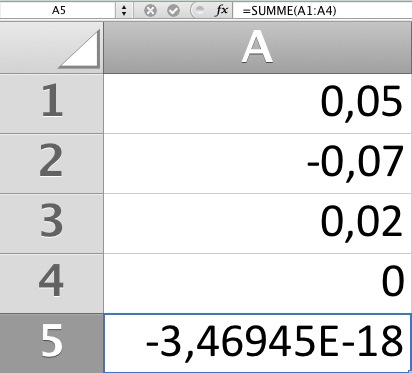Select cell A4 containing 0
This screenshot has height=373, width=412.
click(258, 283)
